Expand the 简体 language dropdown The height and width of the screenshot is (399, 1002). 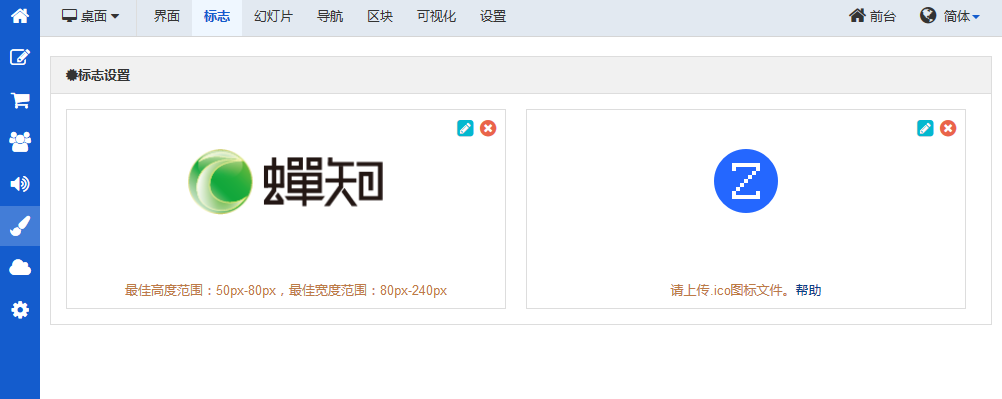950,17
